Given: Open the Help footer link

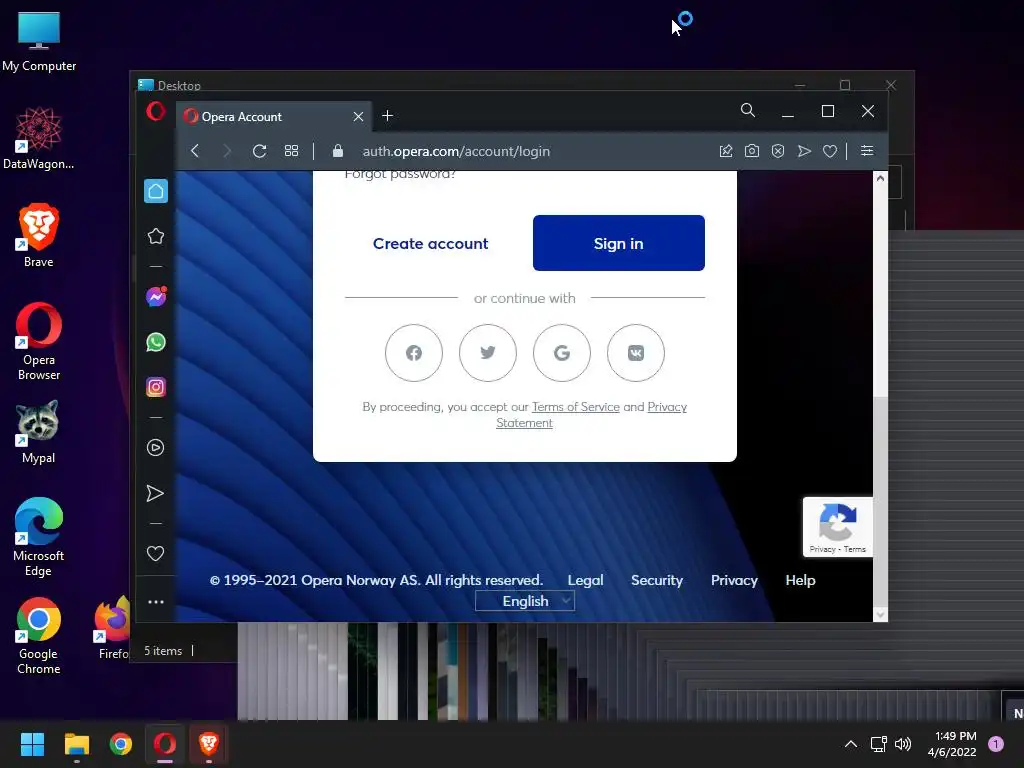Looking at the screenshot, I should click(x=800, y=580).
